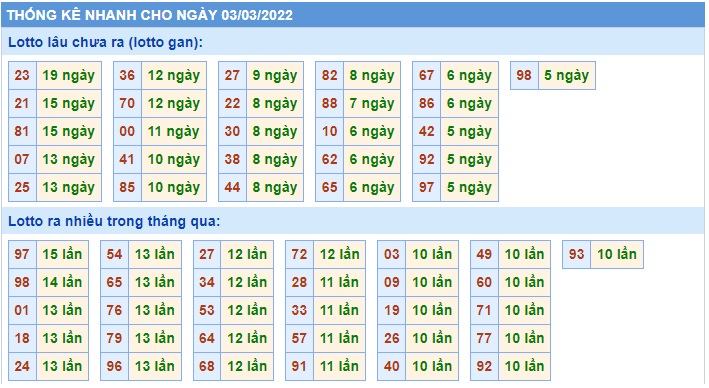Select number 96 in the frequent lotto table
Viewport: 709px width, 388px height.
tap(114, 366)
